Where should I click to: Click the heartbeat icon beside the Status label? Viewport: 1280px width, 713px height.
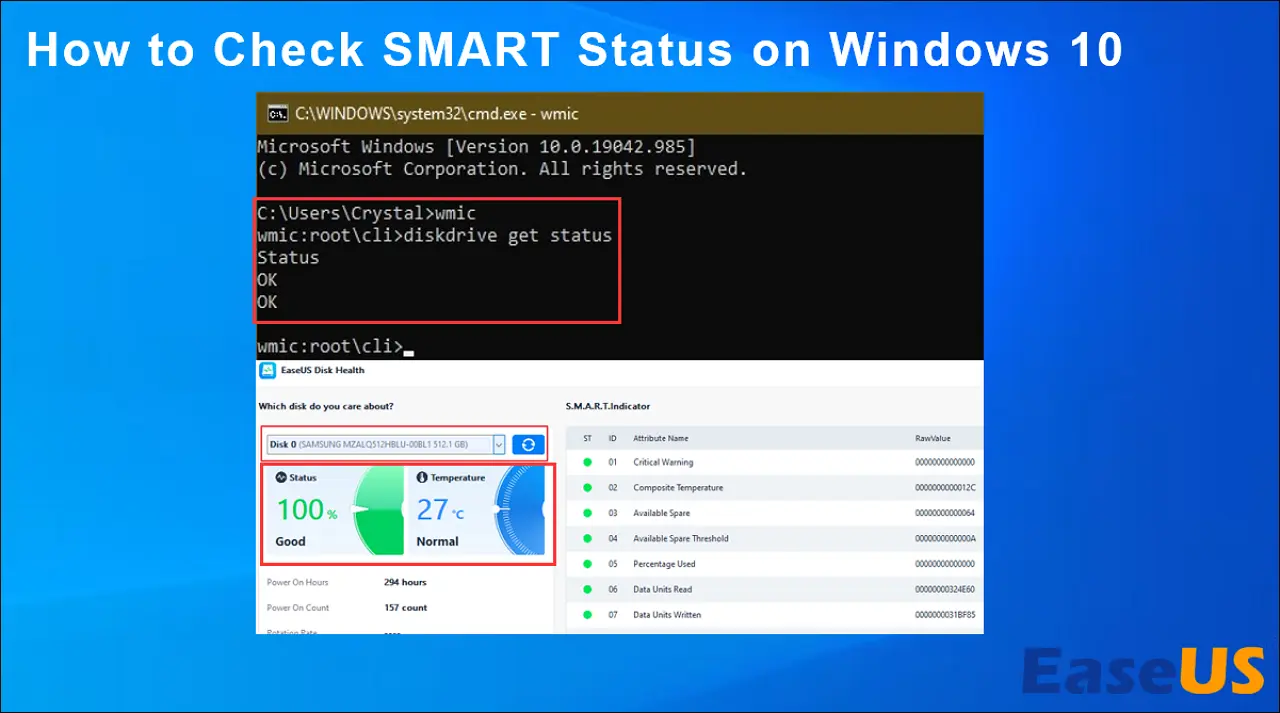click(281, 478)
